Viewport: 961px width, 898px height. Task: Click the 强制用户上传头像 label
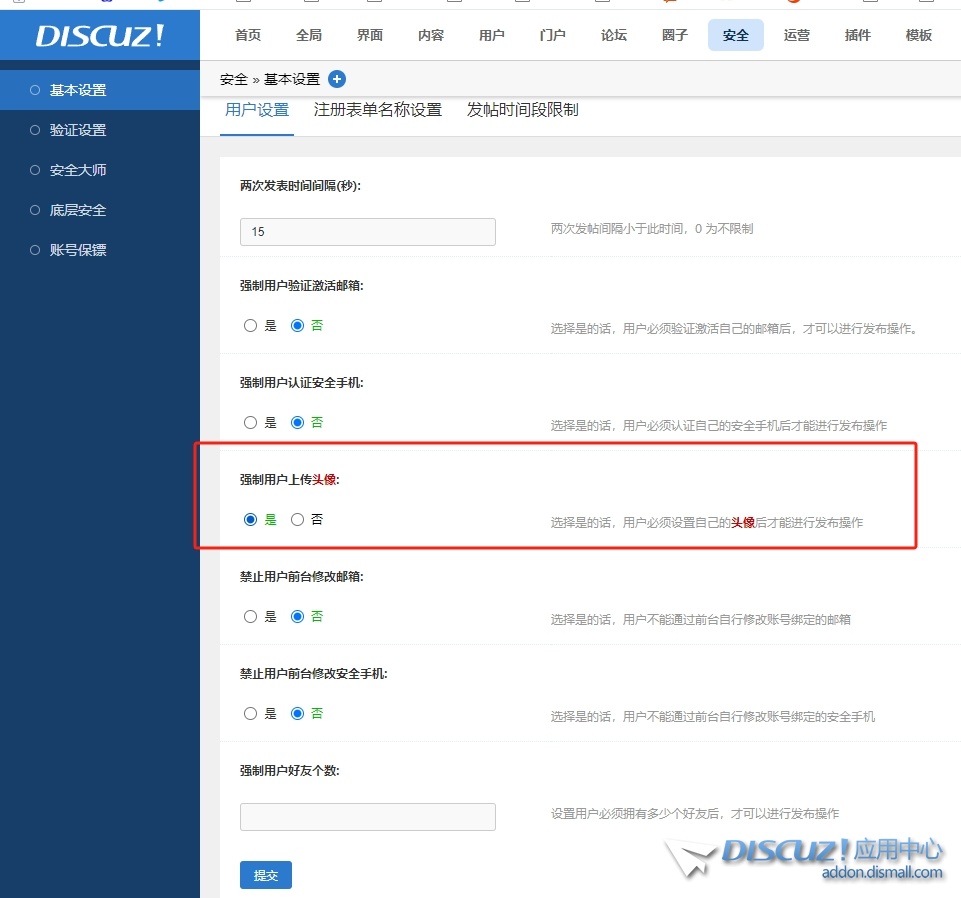click(289, 479)
